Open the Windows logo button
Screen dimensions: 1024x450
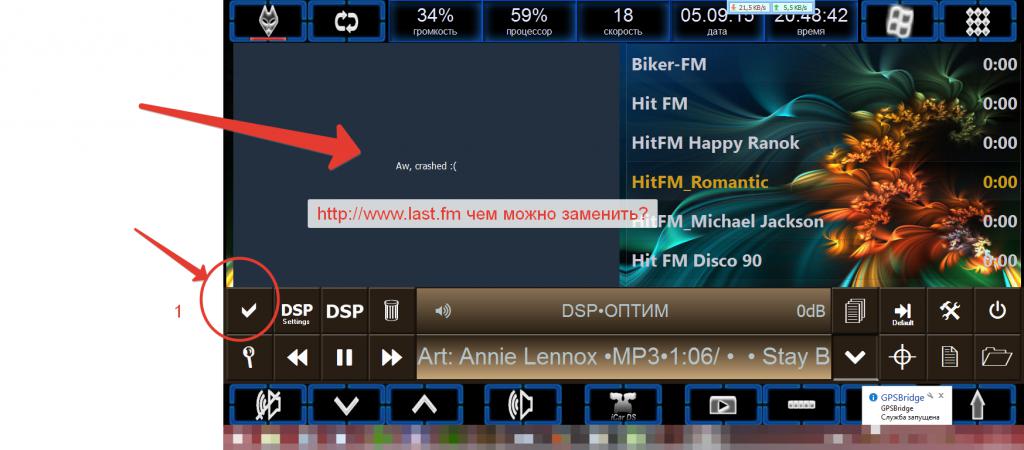[x=899, y=21]
